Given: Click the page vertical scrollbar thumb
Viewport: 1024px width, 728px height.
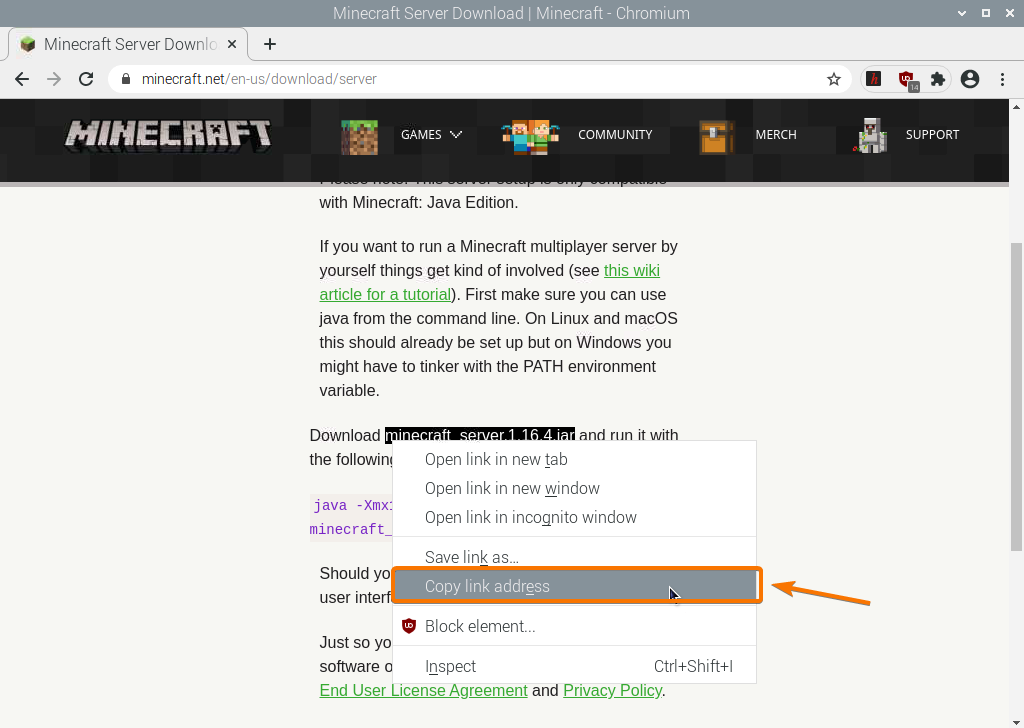Looking at the screenshot, I should tap(1016, 396).
